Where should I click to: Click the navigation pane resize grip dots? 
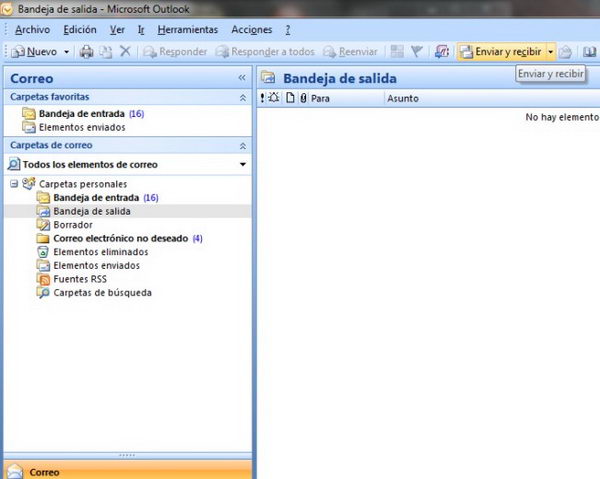pyautogui.click(x=127, y=455)
